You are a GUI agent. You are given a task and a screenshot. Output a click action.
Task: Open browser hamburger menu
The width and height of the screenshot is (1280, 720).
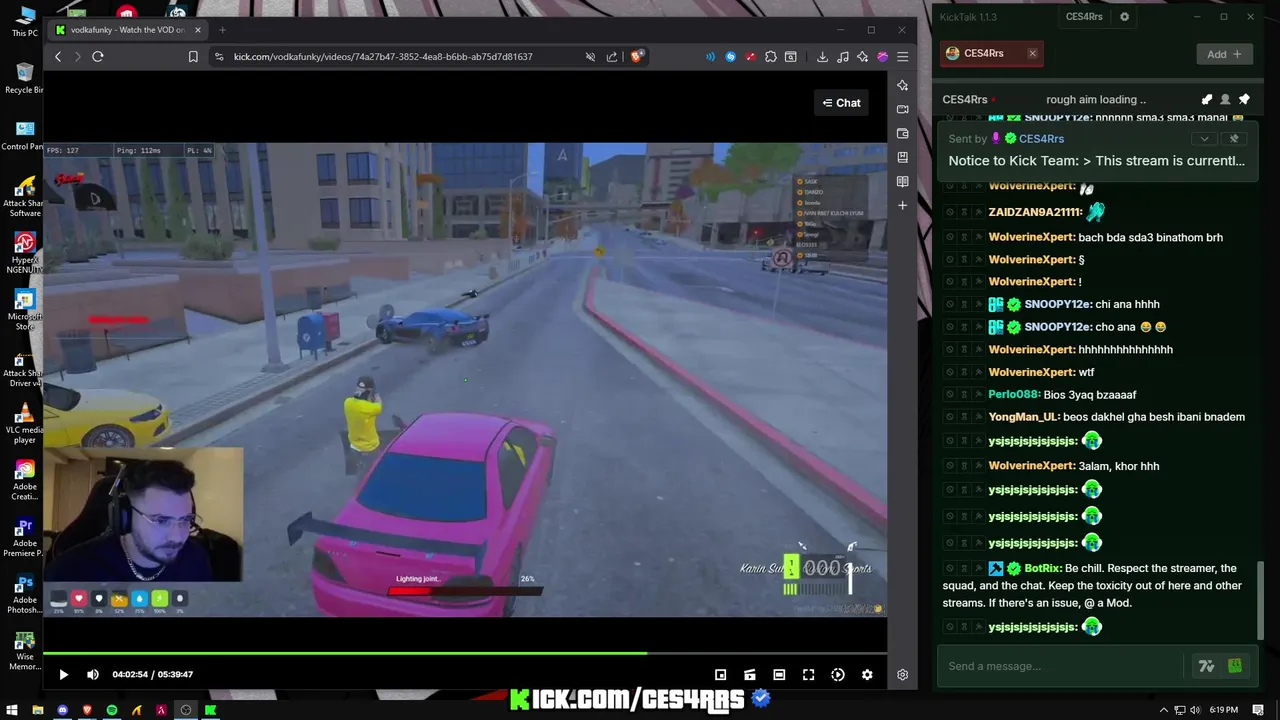[x=902, y=57]
